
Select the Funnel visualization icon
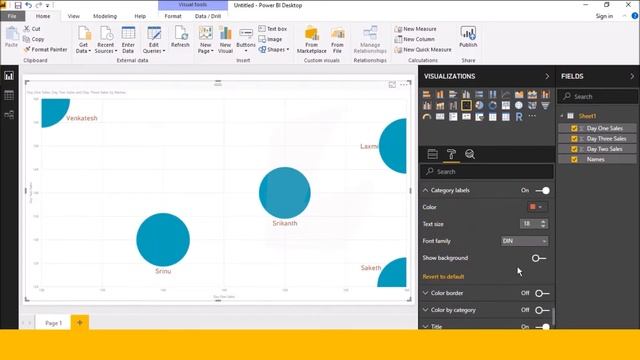pos(545,106)
